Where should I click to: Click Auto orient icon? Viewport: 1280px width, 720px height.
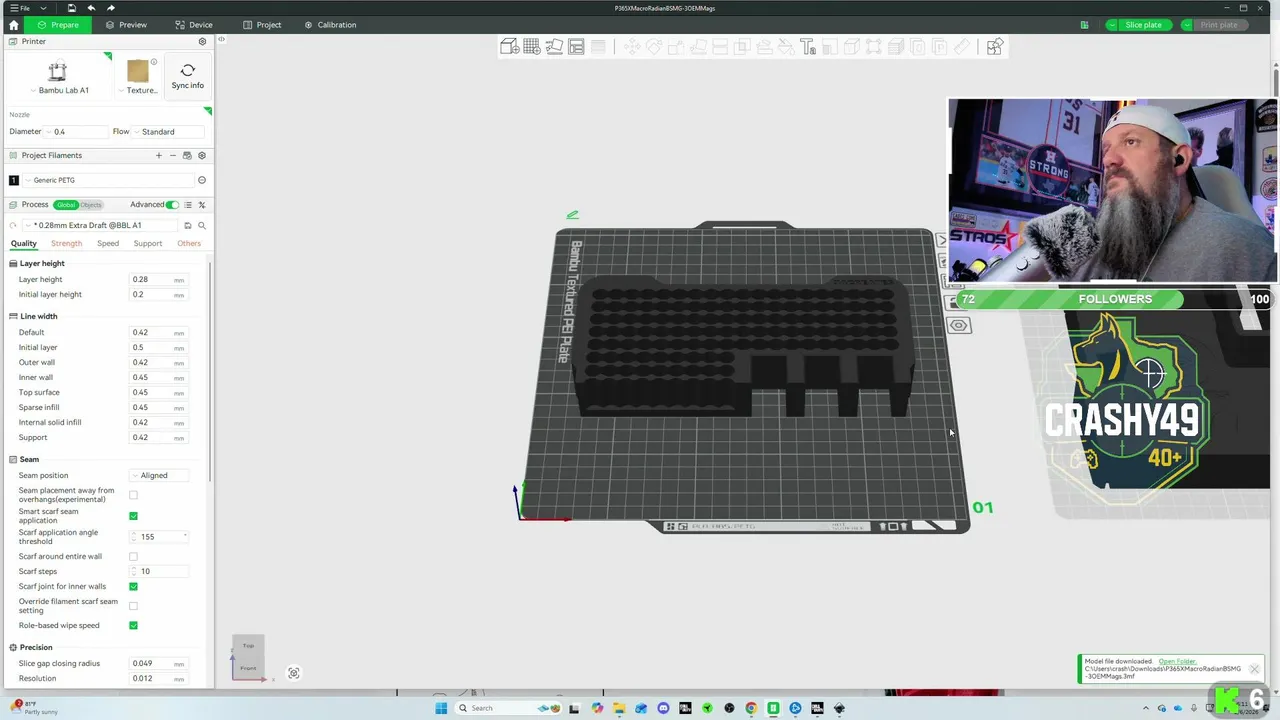(x=554, y=46)
